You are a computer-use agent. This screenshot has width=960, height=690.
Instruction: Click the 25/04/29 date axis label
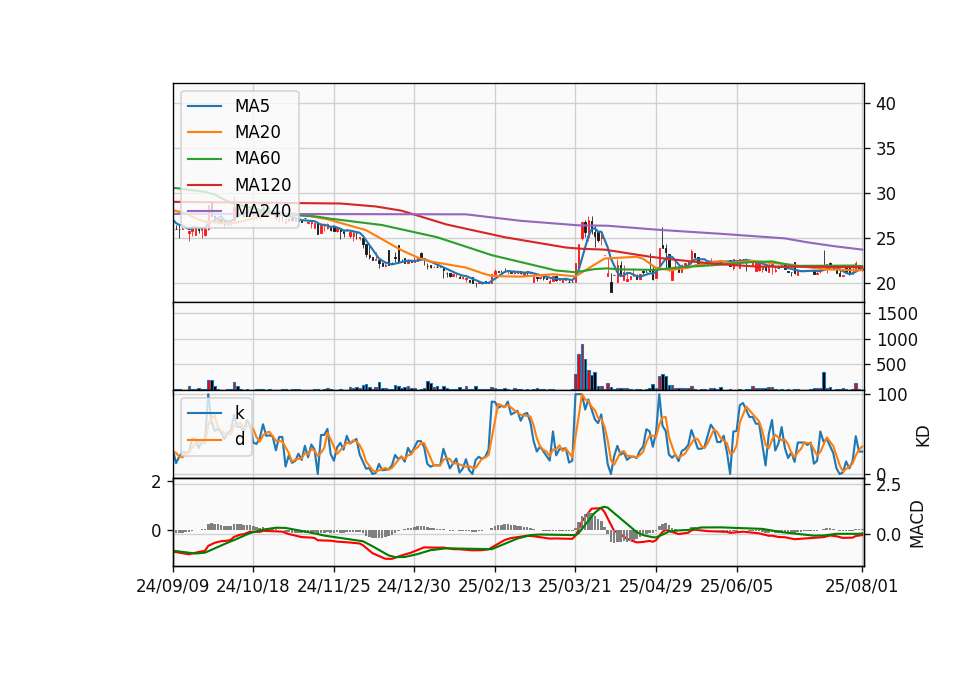[656, 586]
